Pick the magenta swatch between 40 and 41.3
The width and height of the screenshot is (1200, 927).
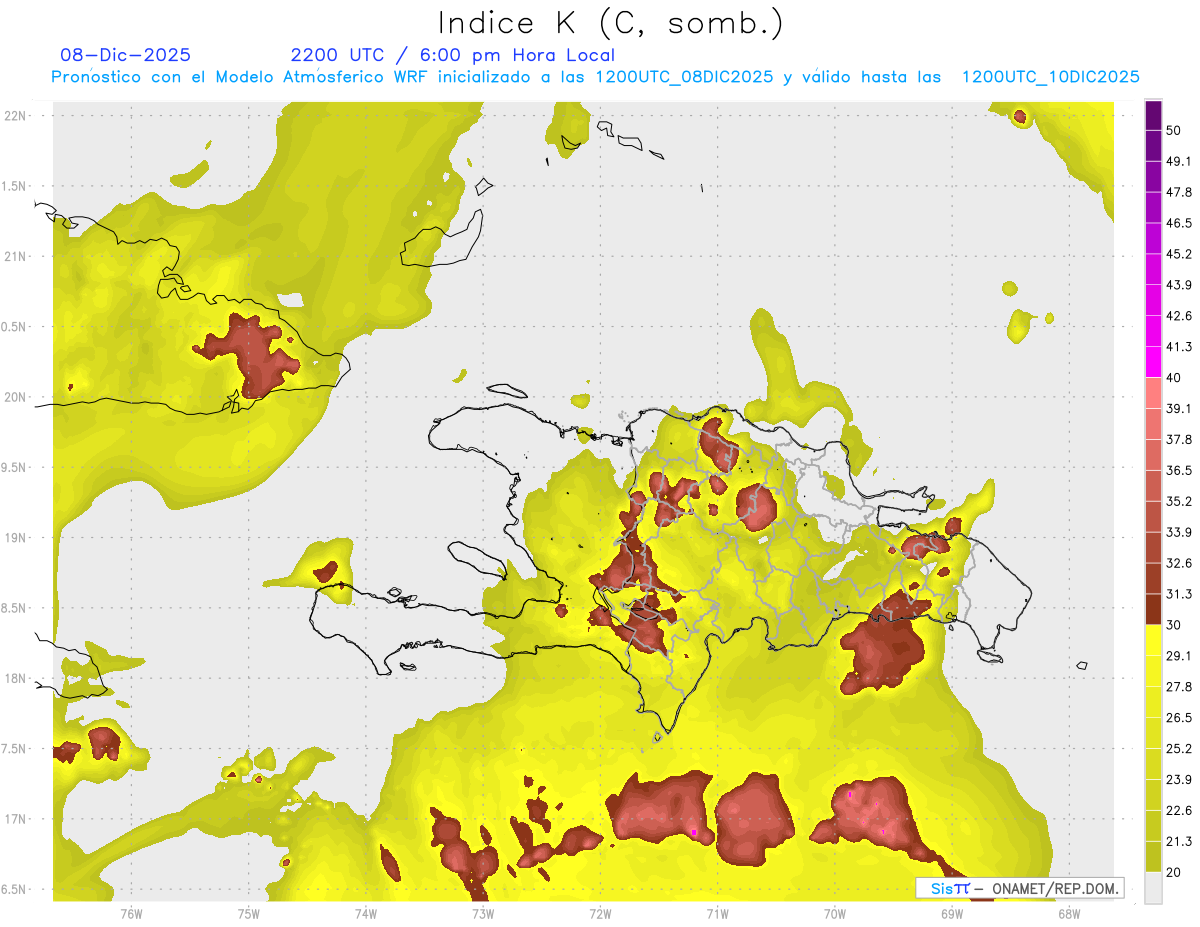coord(1154,362)
